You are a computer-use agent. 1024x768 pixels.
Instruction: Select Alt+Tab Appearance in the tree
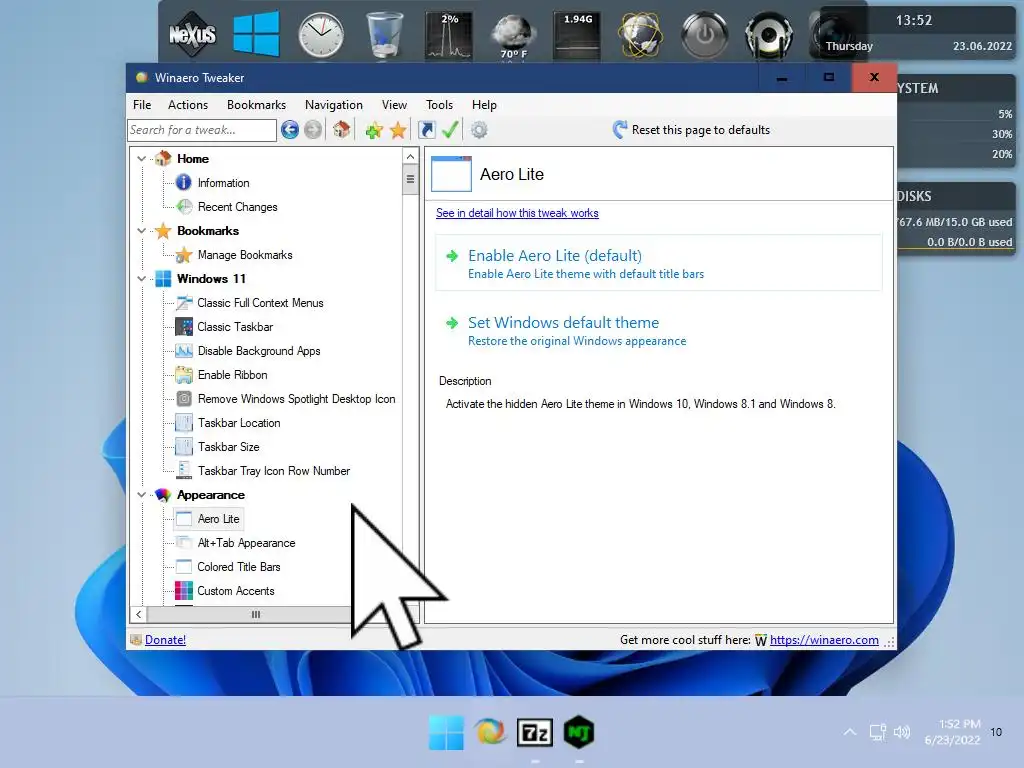tap(246, 543)
